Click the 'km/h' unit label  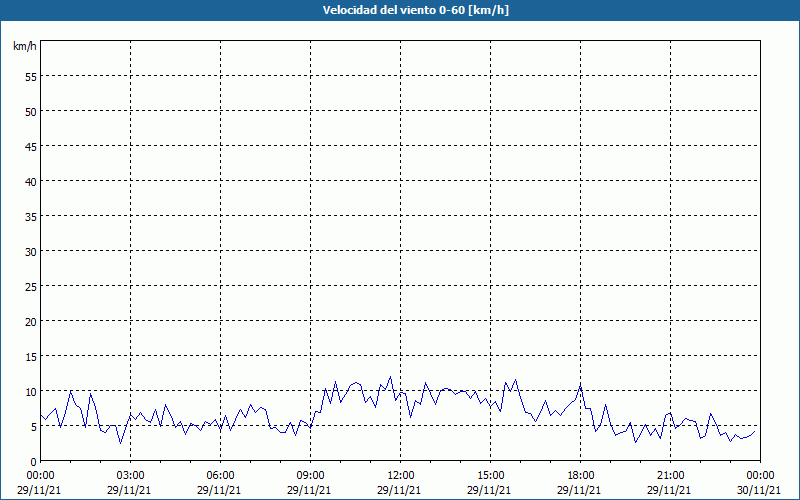25,46
